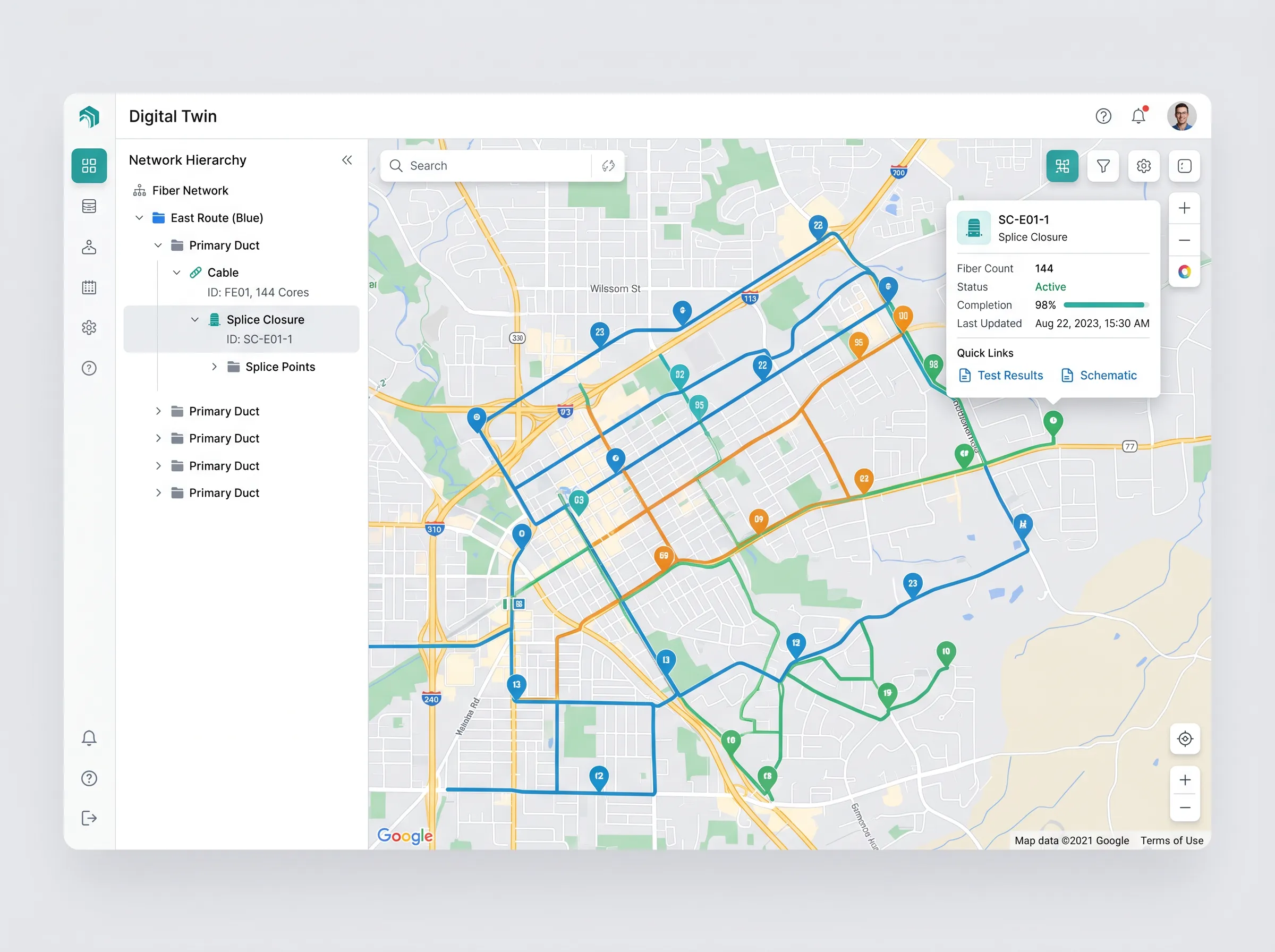Click the orange map marker 09

point(759,521)
